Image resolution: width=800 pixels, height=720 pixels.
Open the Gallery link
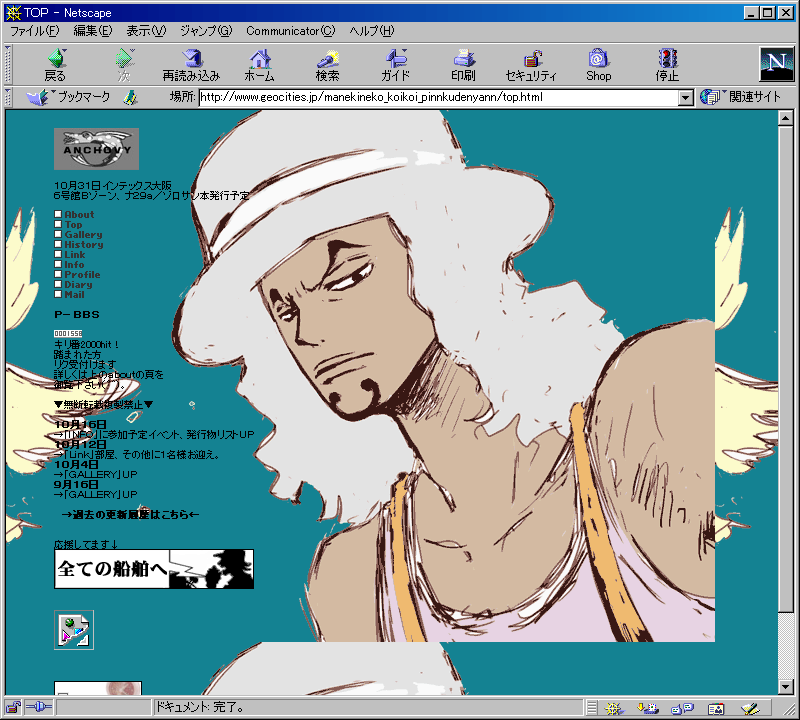84,235
